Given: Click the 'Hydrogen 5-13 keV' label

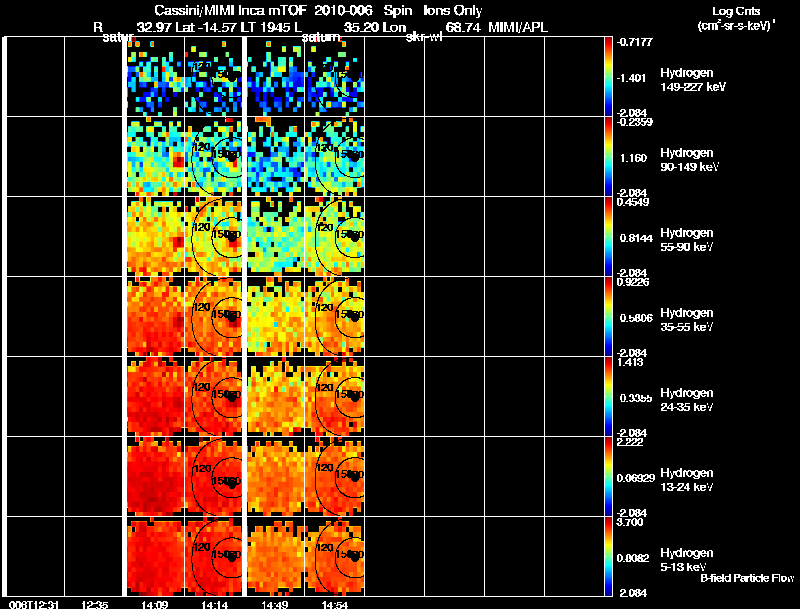Looking at the screenshot, I should 687,560.
